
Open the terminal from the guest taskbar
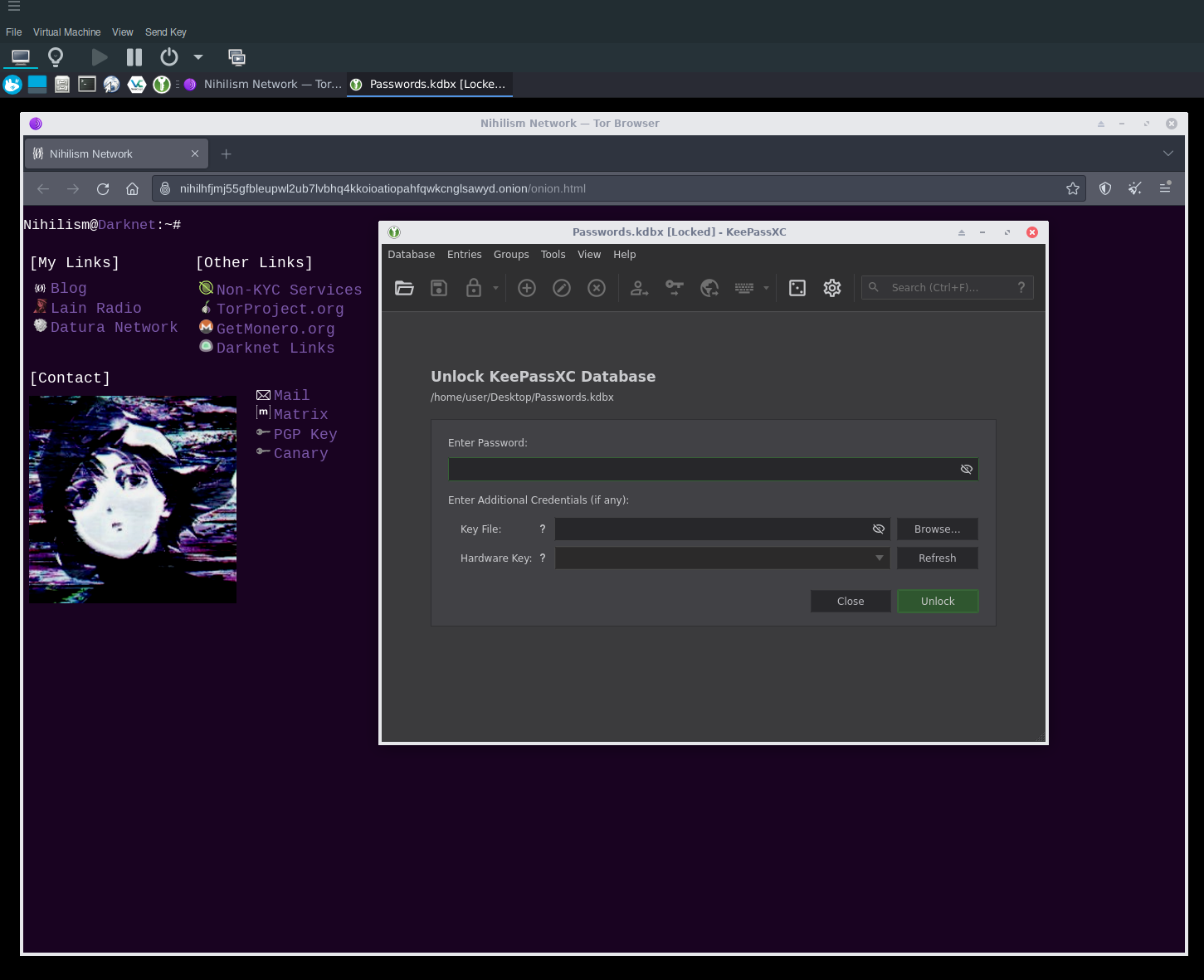coord(87,84)
